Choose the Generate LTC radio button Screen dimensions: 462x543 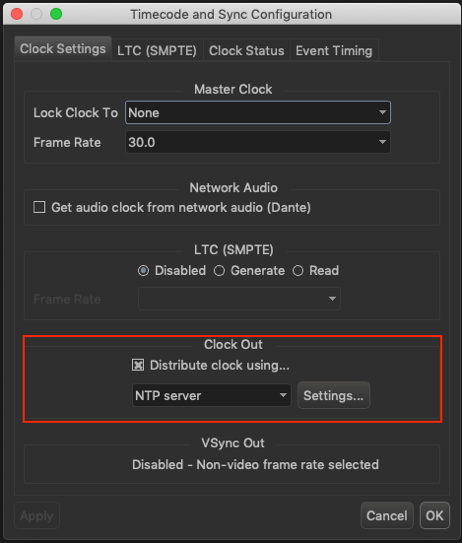tap(219, 270)
